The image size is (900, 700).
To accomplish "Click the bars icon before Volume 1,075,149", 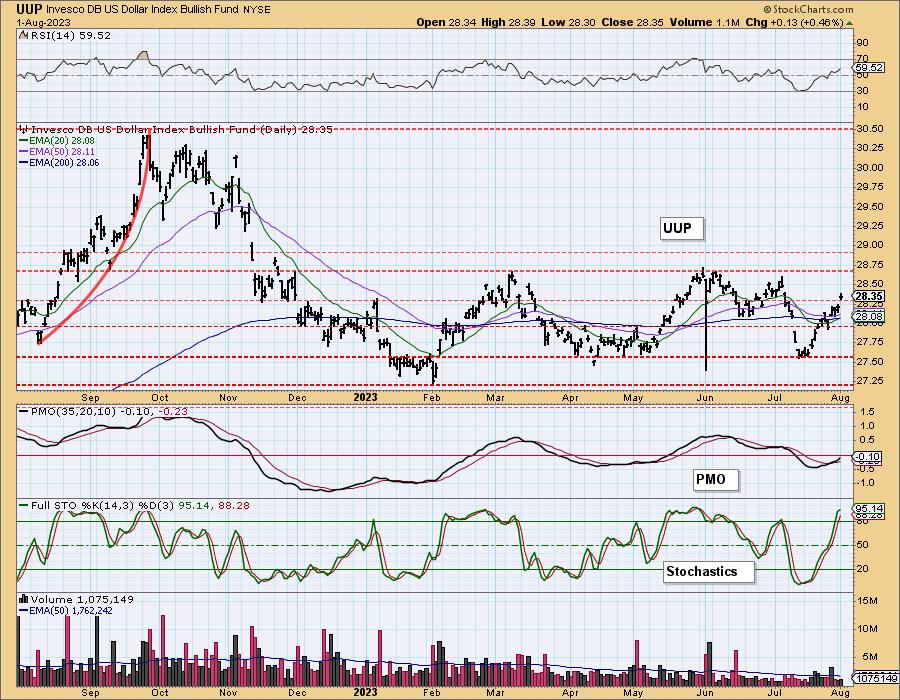I will tap(24, 599).
